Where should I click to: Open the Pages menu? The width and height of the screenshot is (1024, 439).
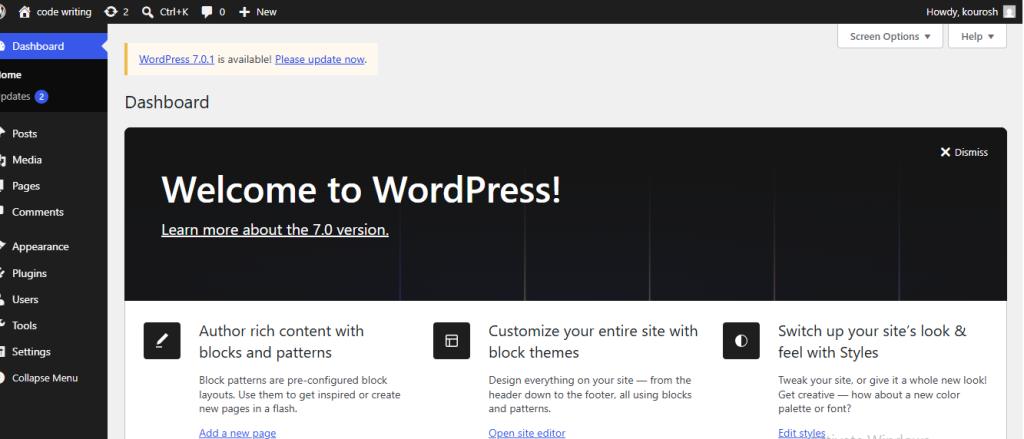(54, 186)
